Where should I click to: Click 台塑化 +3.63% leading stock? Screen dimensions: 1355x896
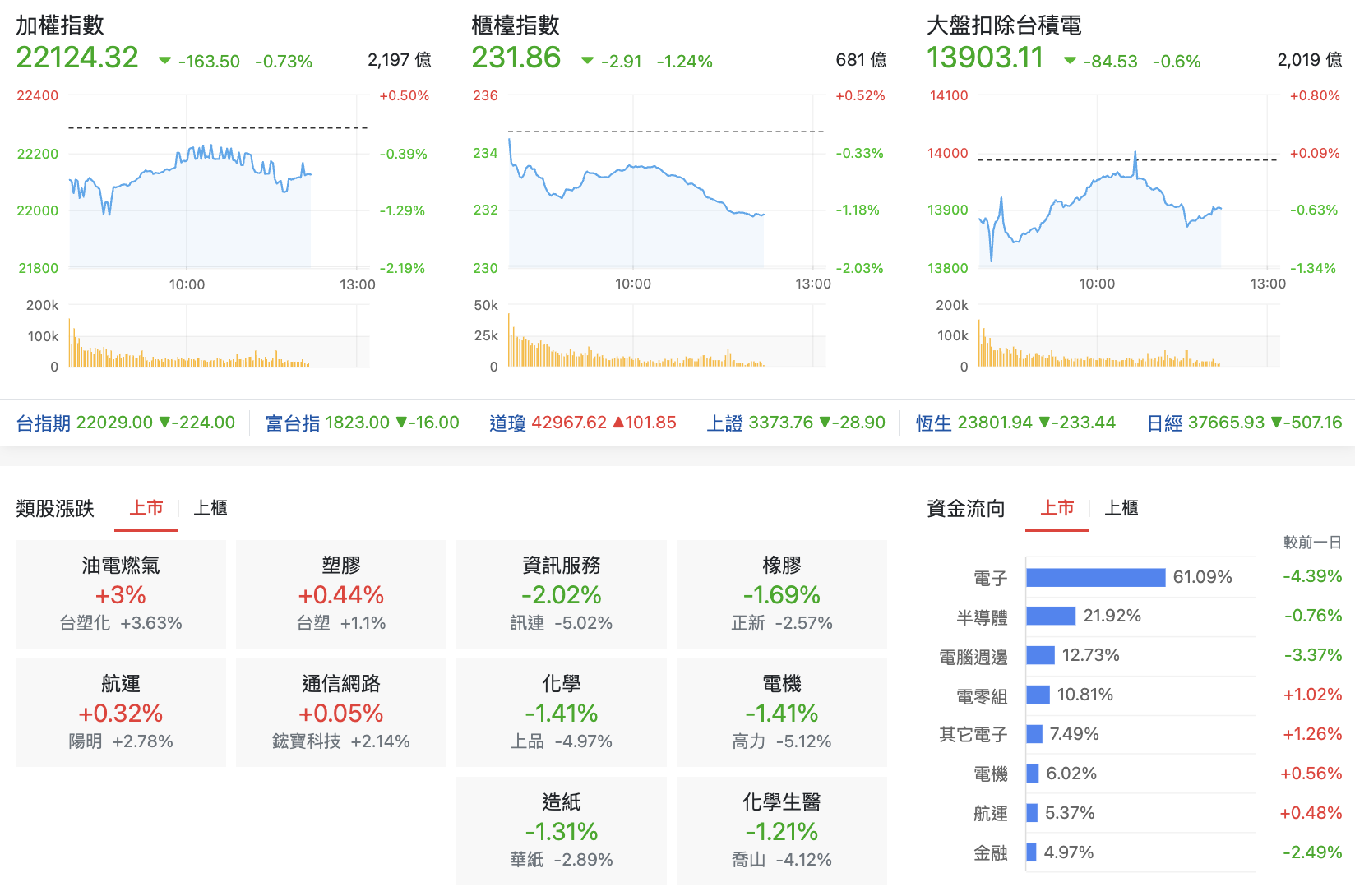point(121,623)
